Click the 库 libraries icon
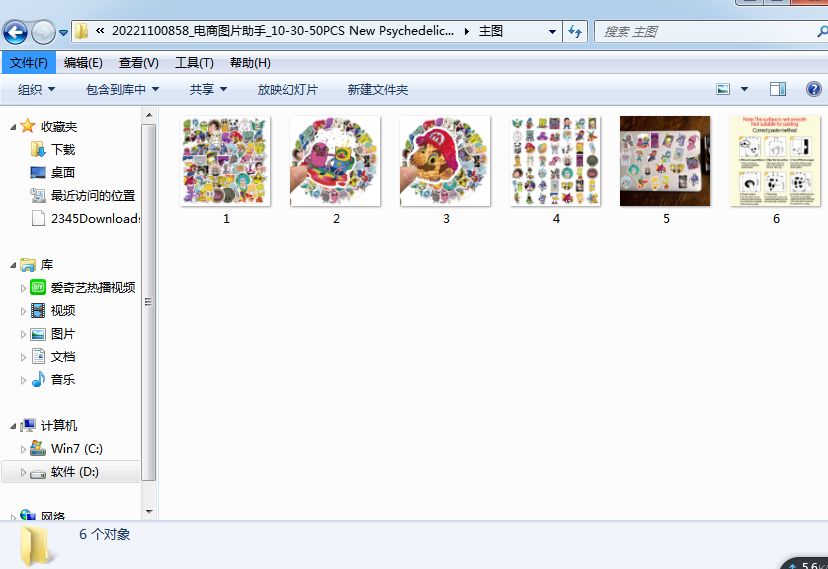Image resolution: width=828 pixels, height=569 pixels. pos(27,264)
